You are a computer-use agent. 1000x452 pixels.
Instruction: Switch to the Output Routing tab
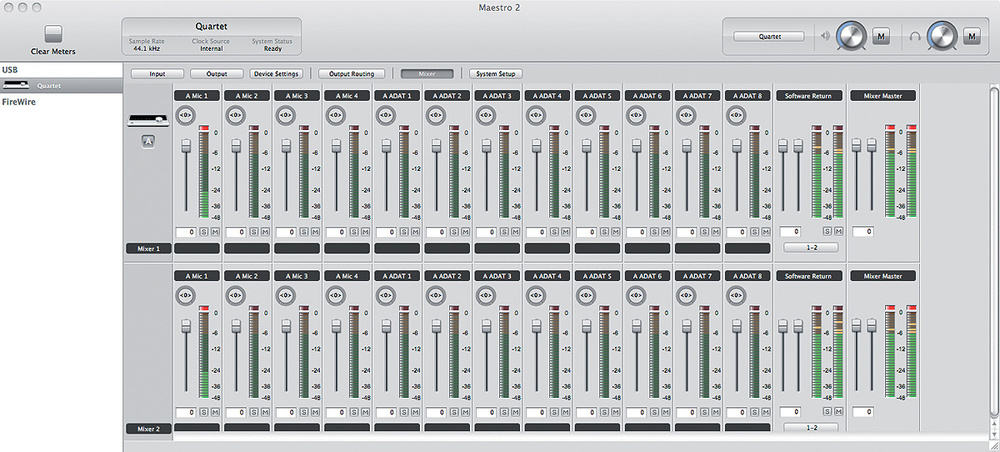tap(351, 74)
